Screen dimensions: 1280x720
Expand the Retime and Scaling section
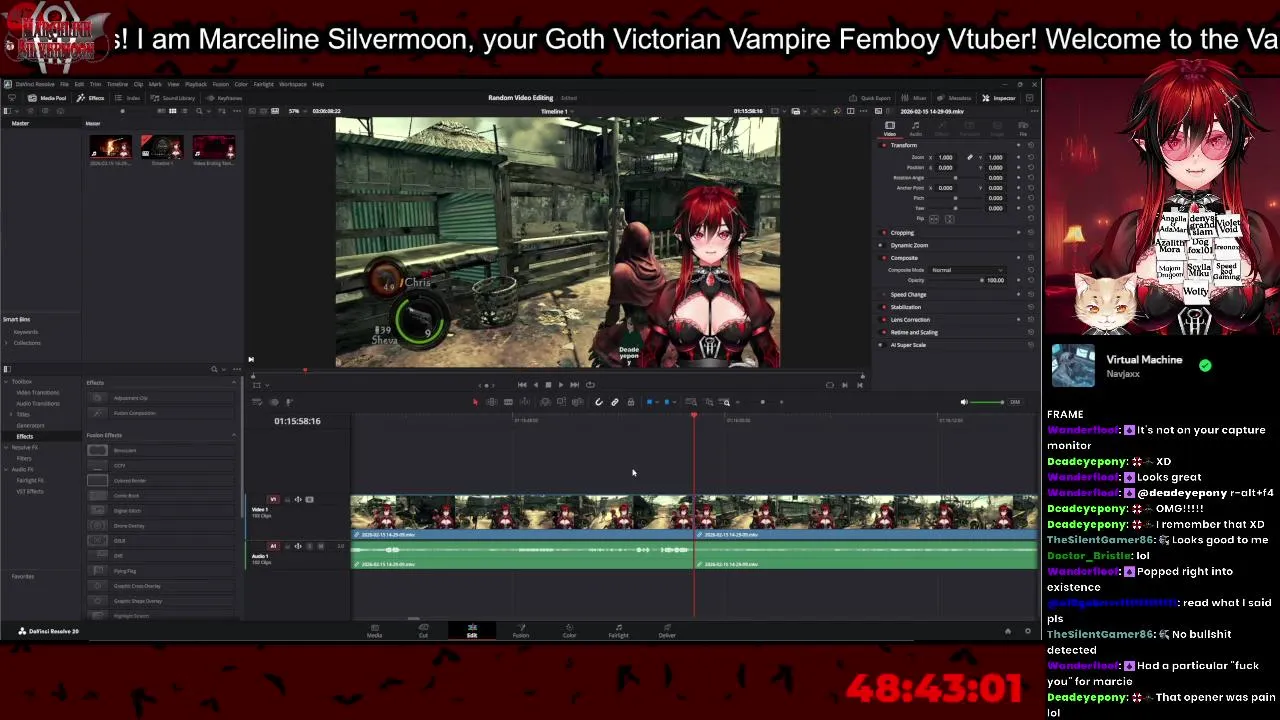[914, 332]
